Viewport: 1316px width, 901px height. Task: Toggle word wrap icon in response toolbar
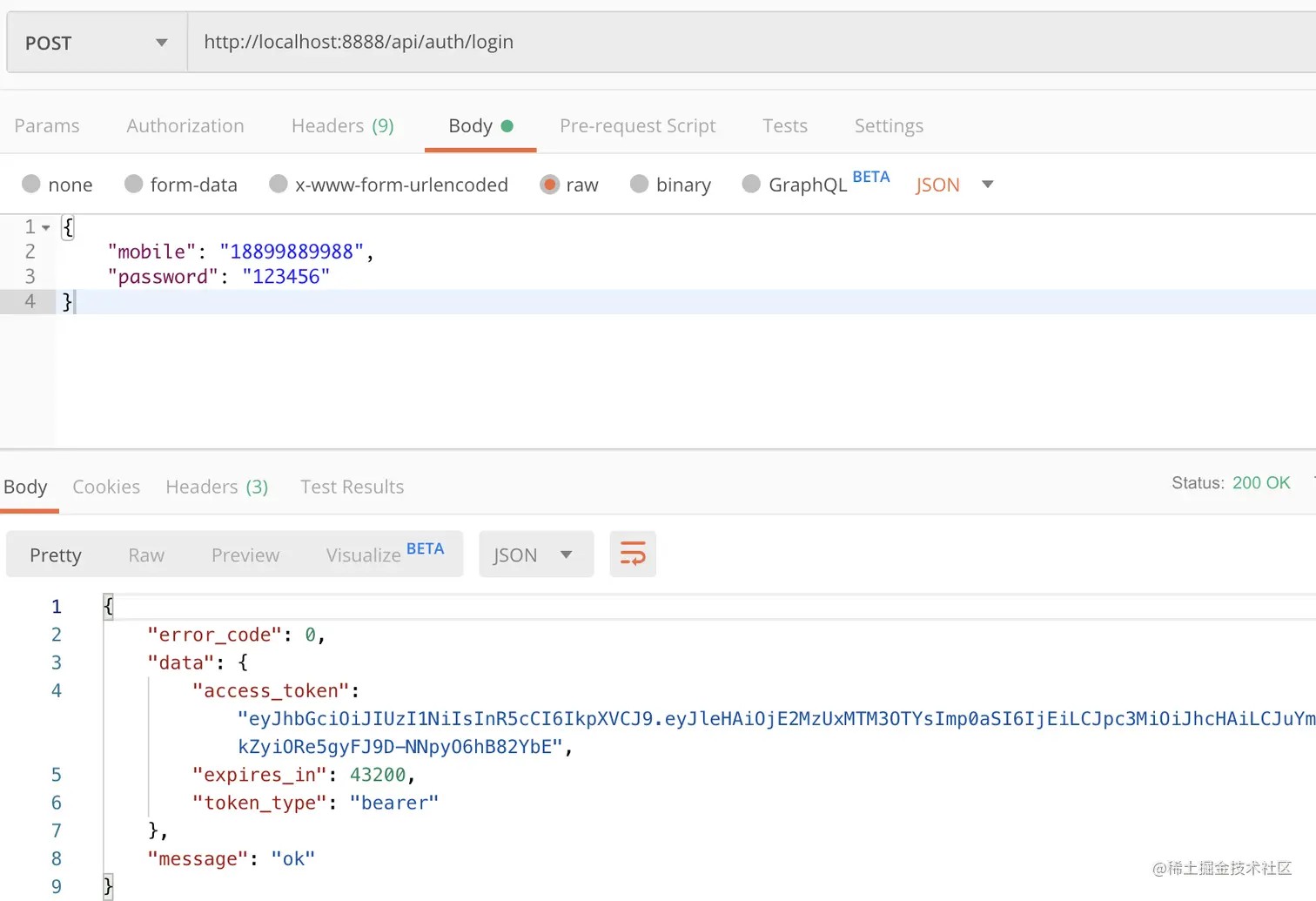(x=633, y=554)
